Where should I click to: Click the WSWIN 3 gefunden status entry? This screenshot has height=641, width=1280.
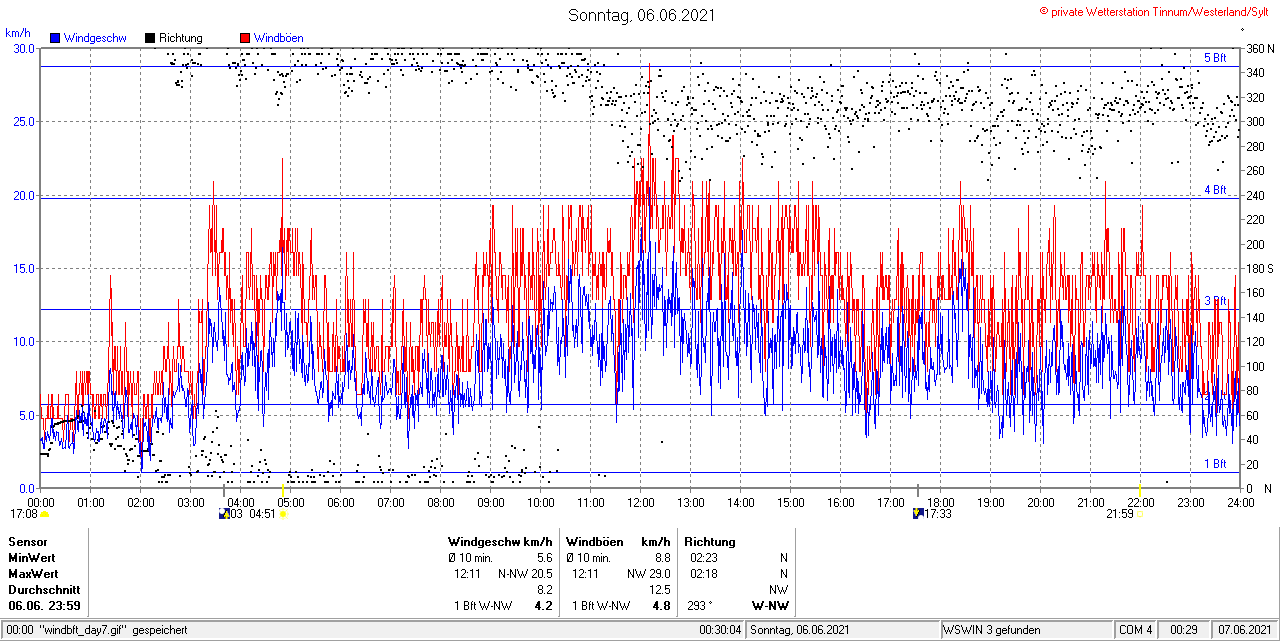[x=992, y=630]
